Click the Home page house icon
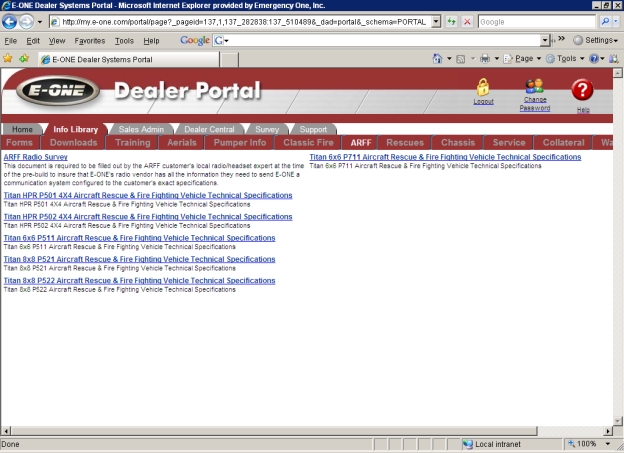The image size is (624, 453). [437, 59]
